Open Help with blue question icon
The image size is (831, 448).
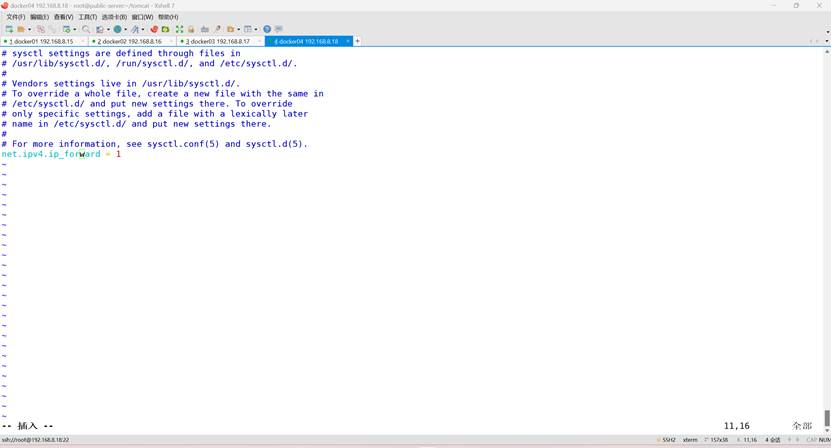coord(267,29)
